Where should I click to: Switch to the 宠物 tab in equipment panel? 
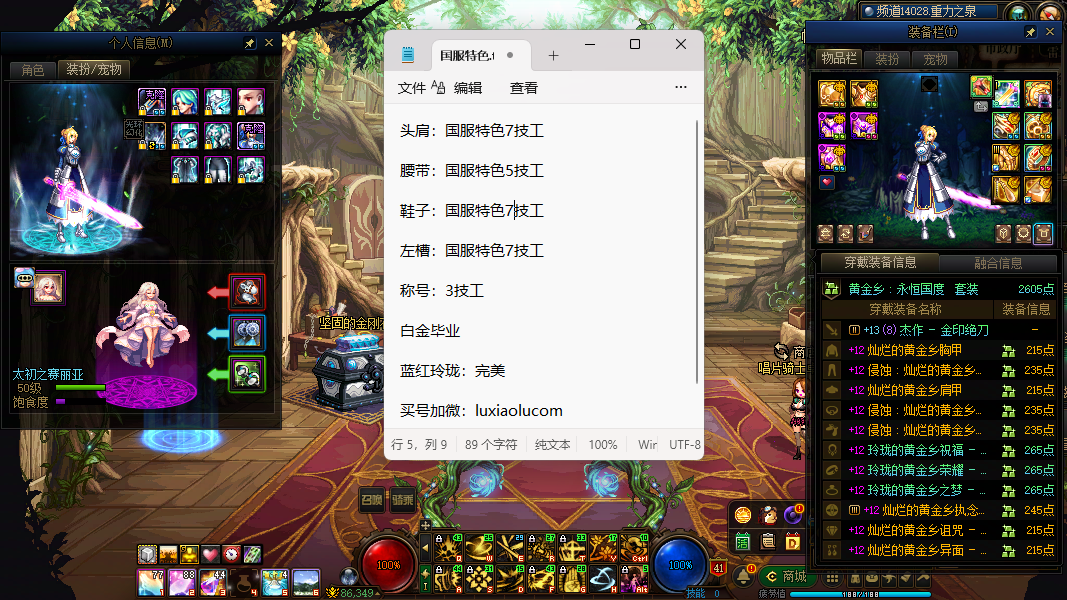[x=934, y=59]
